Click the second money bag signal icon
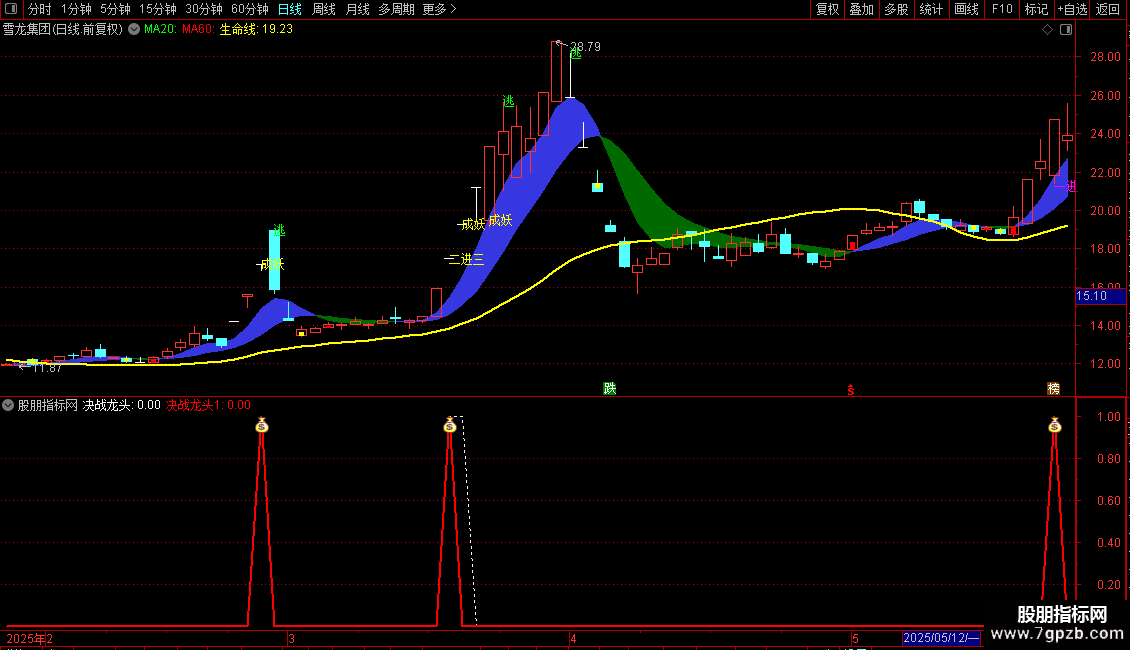Image resolution: width=1130 pixels, height=650 pixels. 449,425
